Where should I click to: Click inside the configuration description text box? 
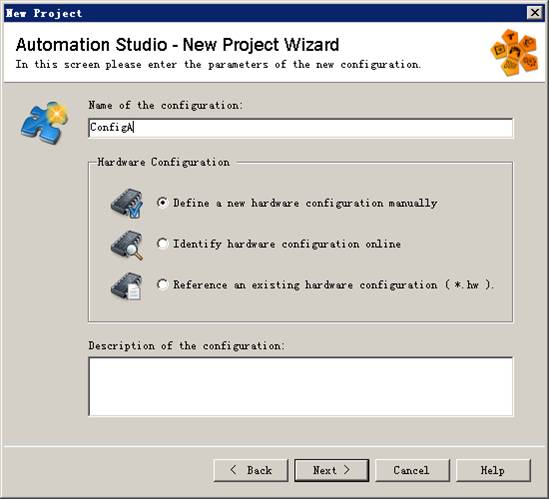301,386
